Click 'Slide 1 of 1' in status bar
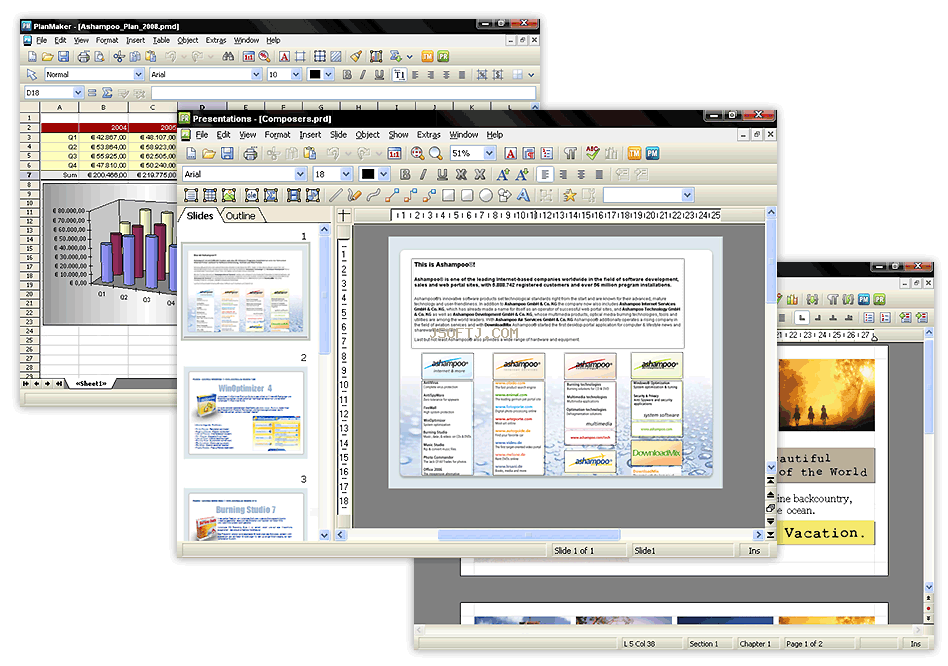Viewport: 948px width, 666px height. click(574, 551)
